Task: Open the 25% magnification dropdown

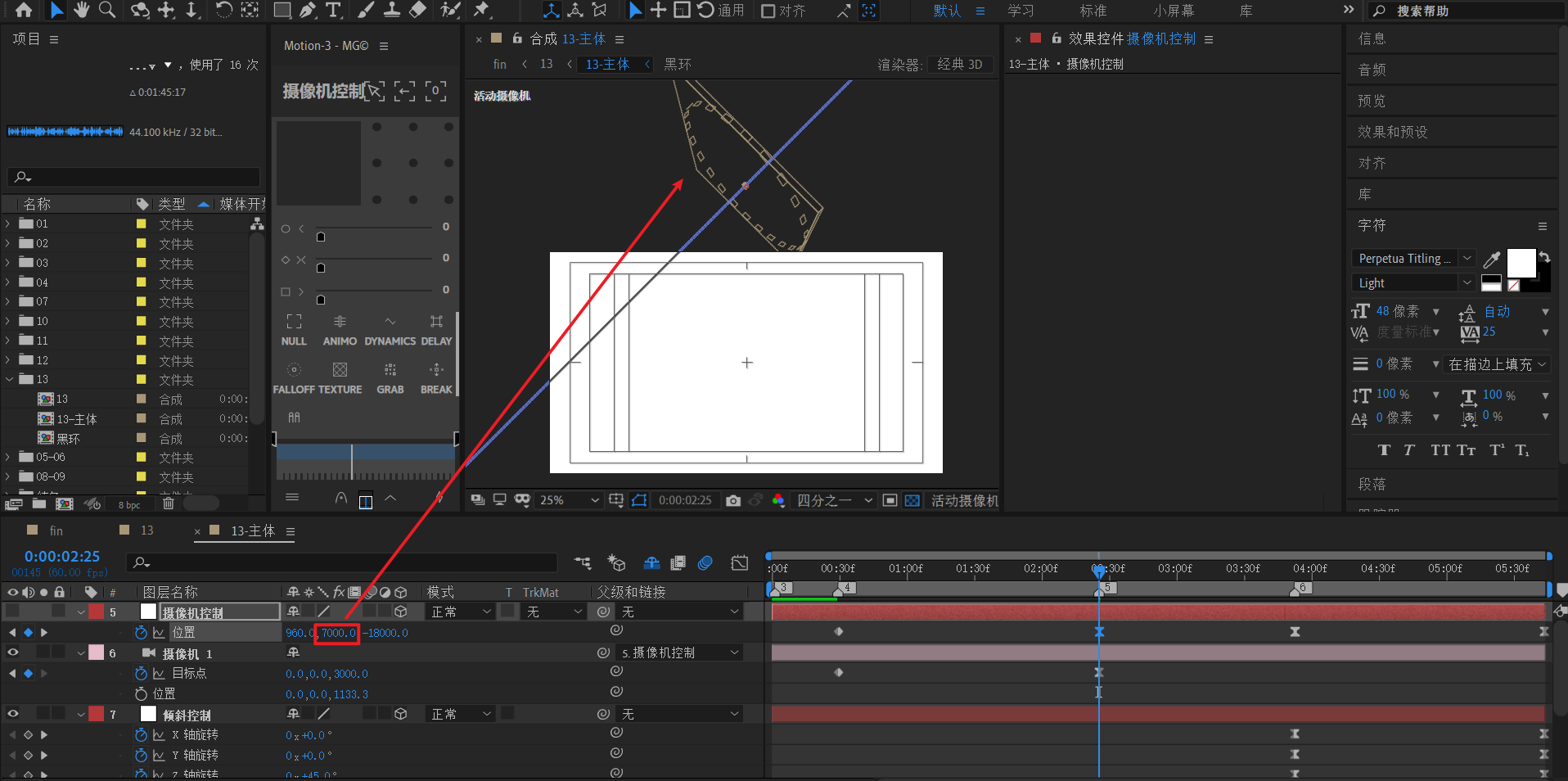Action: 570,500
